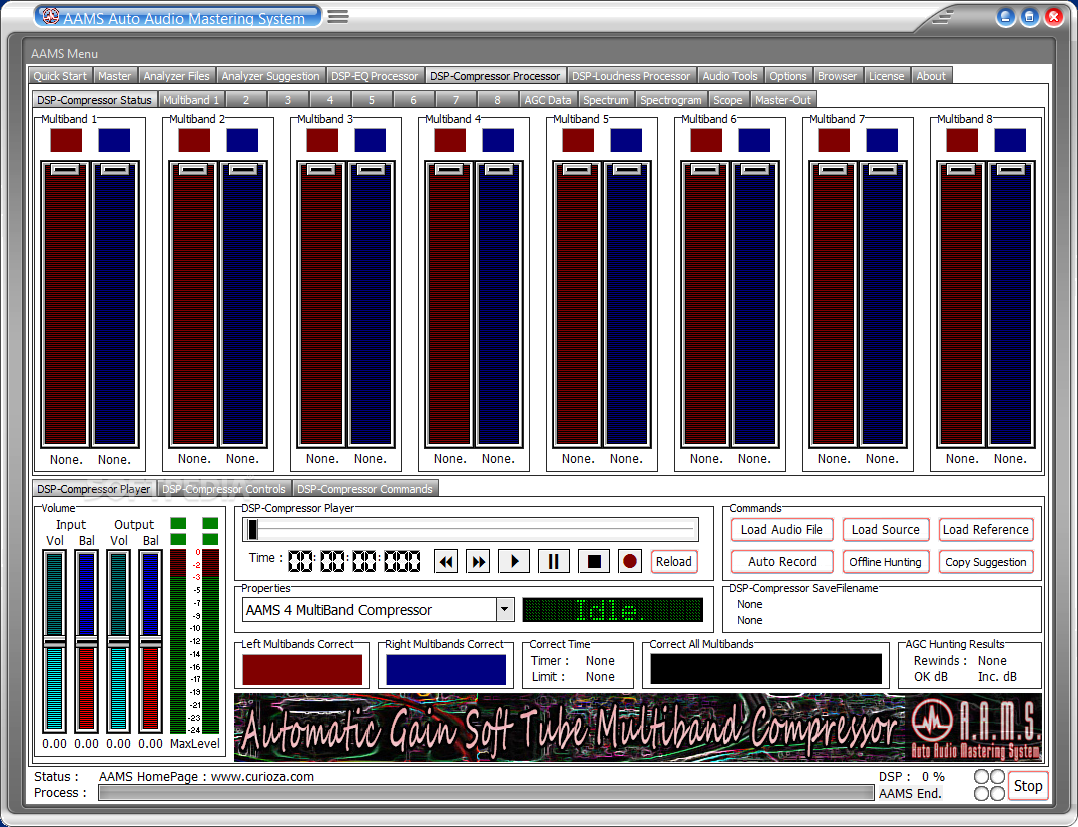Viewport: 1078px width, 827px height.
Task: Click the AAMS Menu label
Action: (64, 54)
